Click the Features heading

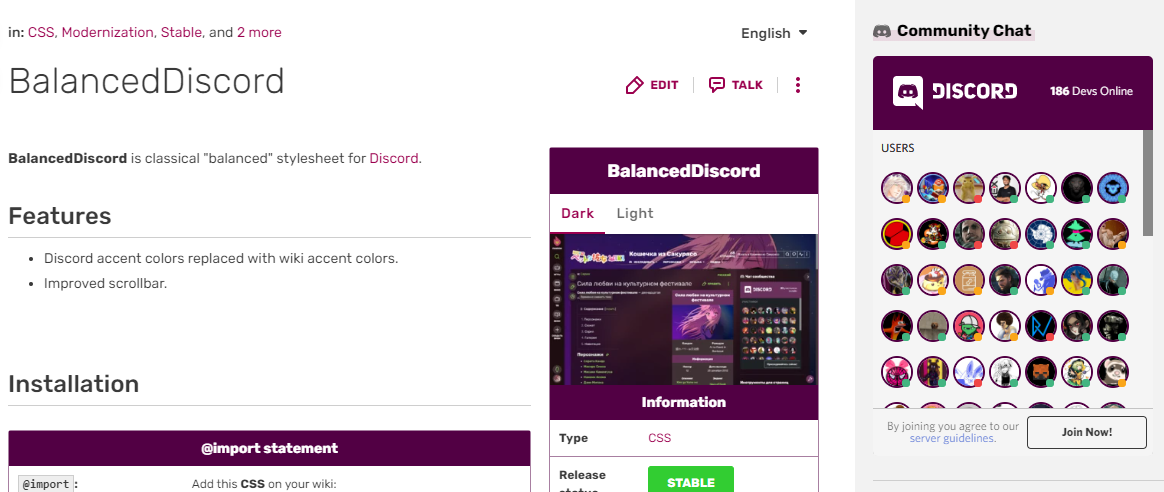59,216
